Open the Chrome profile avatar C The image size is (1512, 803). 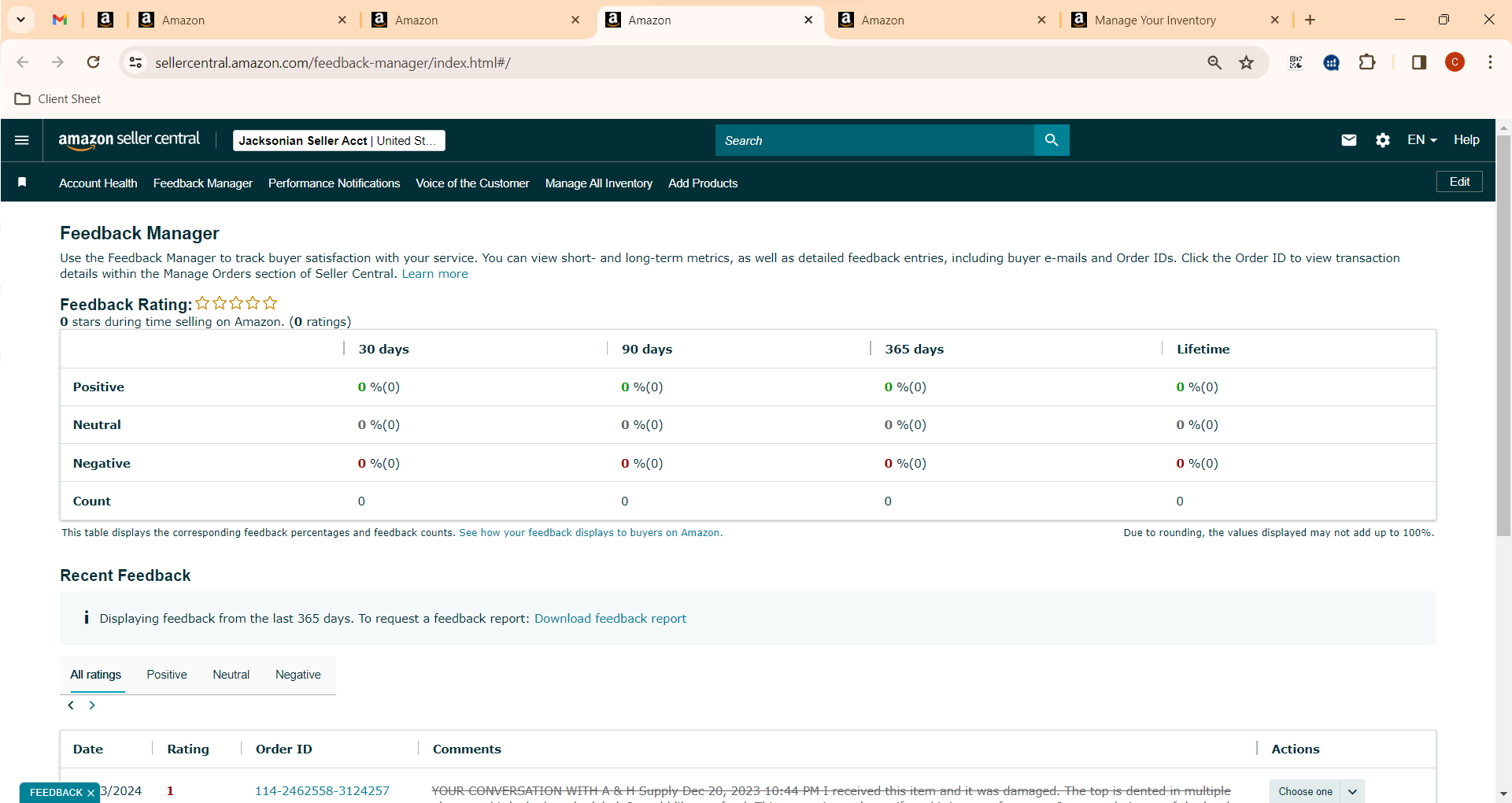pyautogui.click(x=1455, y=62)
